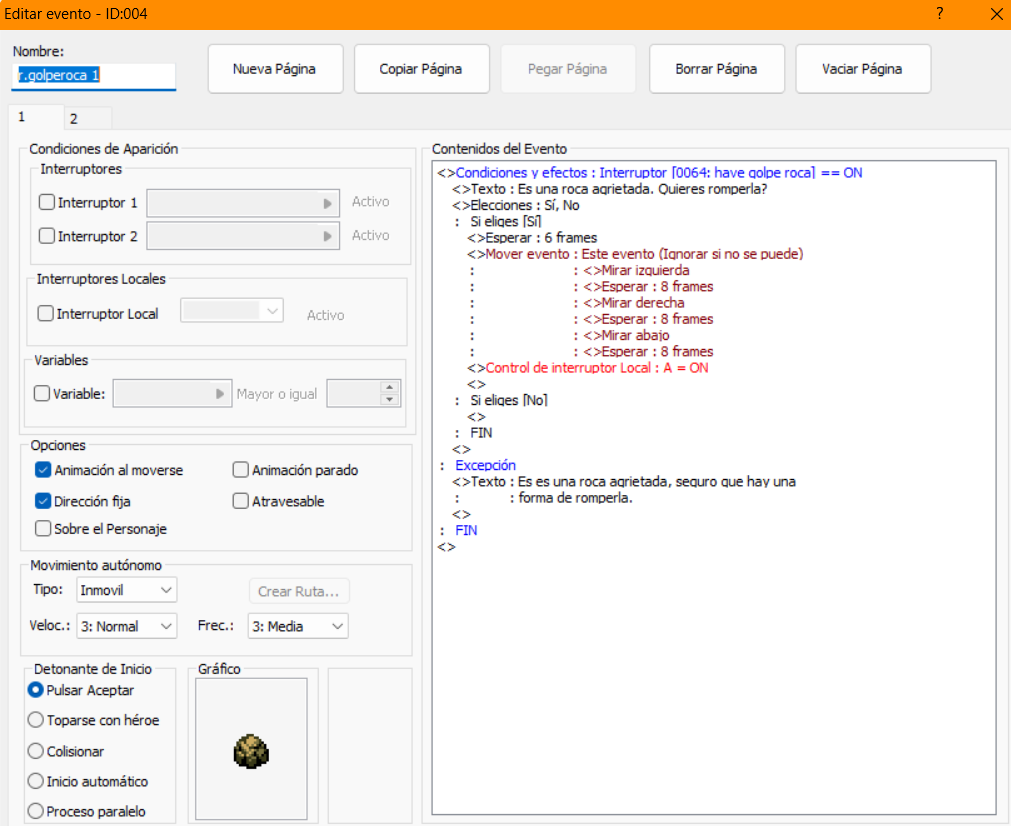
Task: Switch to event page tab 2
Action: (x=74, y=118)
